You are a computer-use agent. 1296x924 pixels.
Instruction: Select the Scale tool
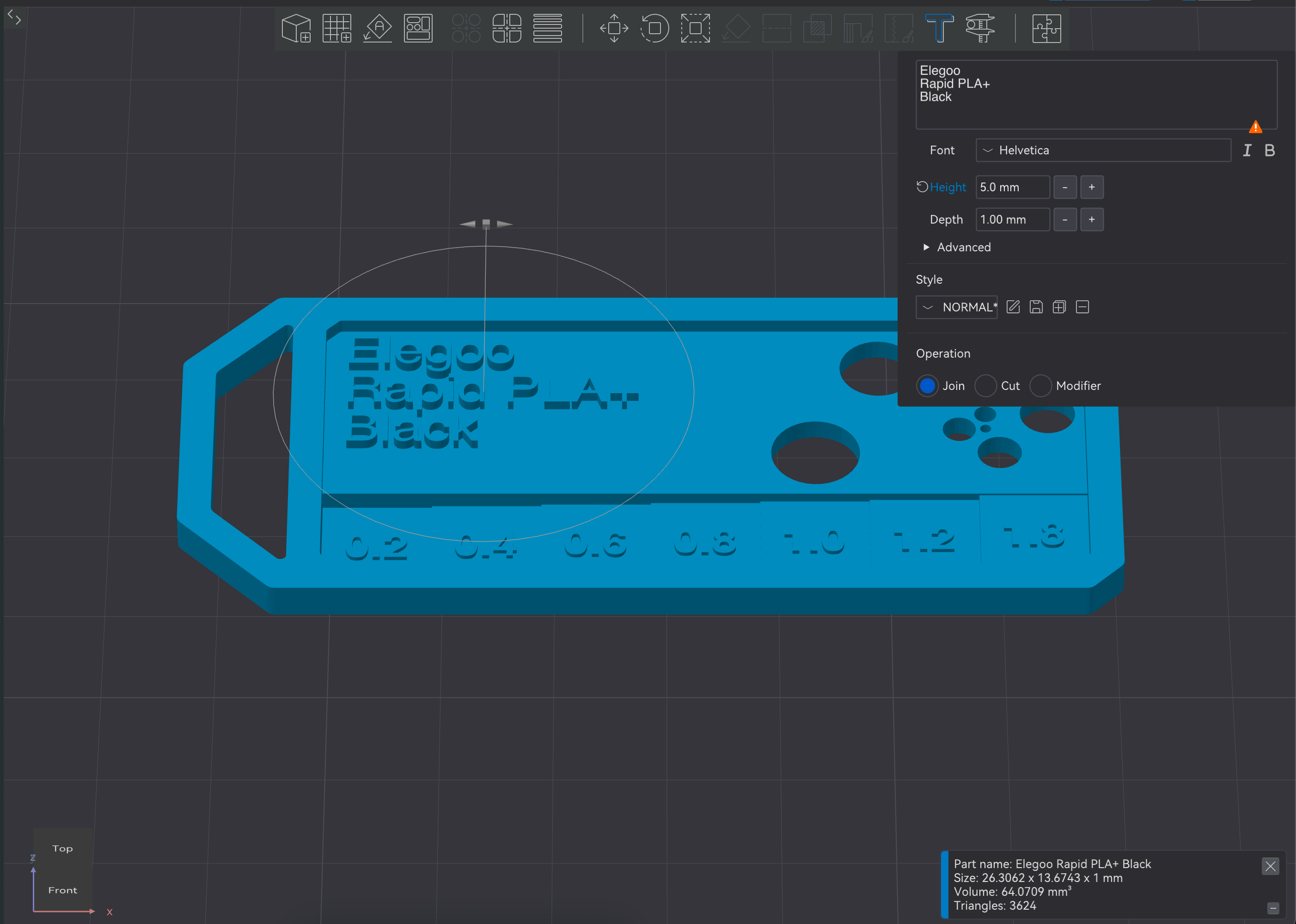coord(696,29)
